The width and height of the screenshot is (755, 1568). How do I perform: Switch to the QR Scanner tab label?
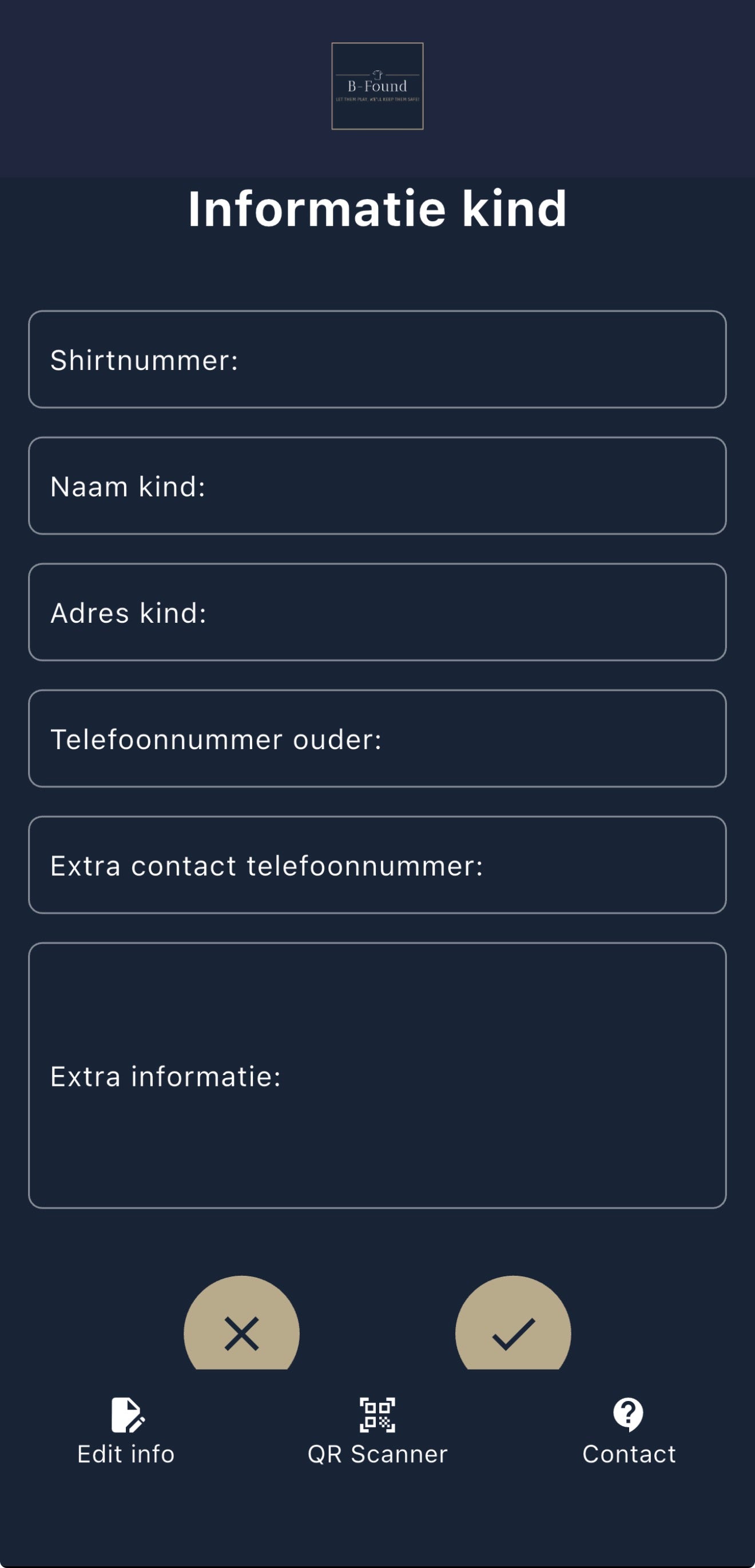click(378, 1454)
